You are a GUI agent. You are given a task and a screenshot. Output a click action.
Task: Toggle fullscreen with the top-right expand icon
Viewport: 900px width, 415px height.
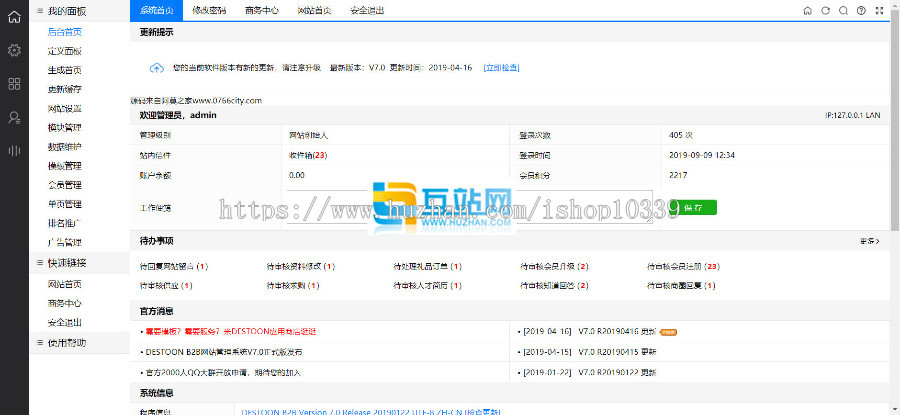pos(879,10)
